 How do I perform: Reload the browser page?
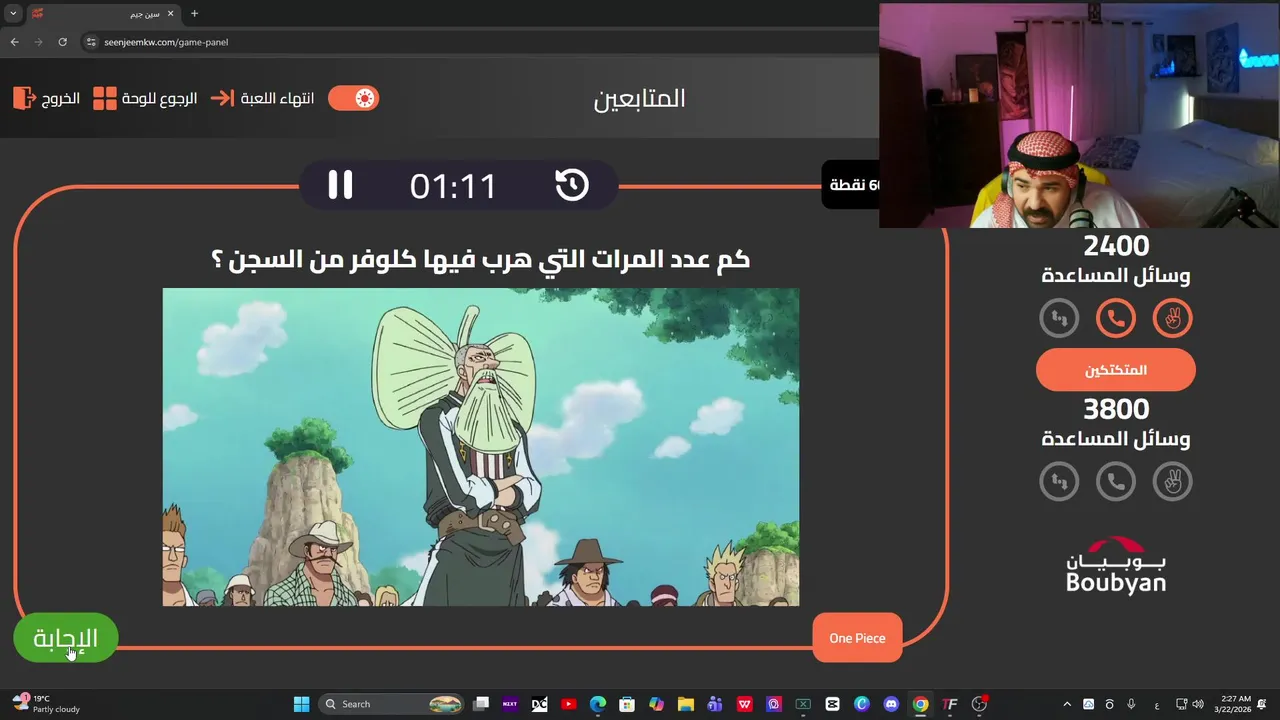(62, 42)
